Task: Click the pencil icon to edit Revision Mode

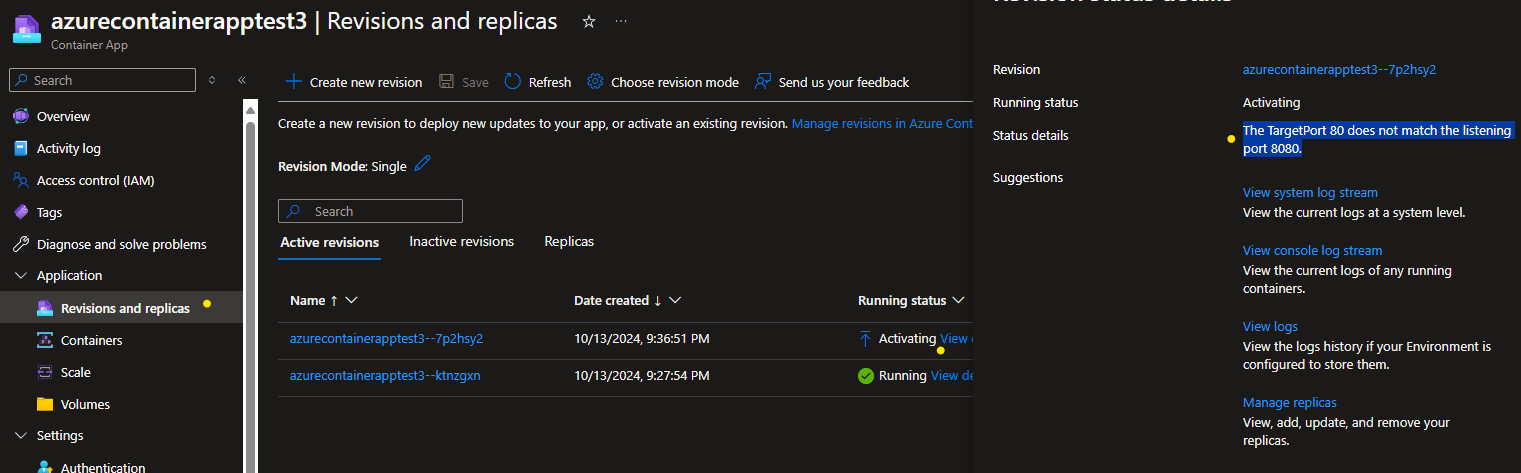Action: pyautogui.click(x=422, y=164)
